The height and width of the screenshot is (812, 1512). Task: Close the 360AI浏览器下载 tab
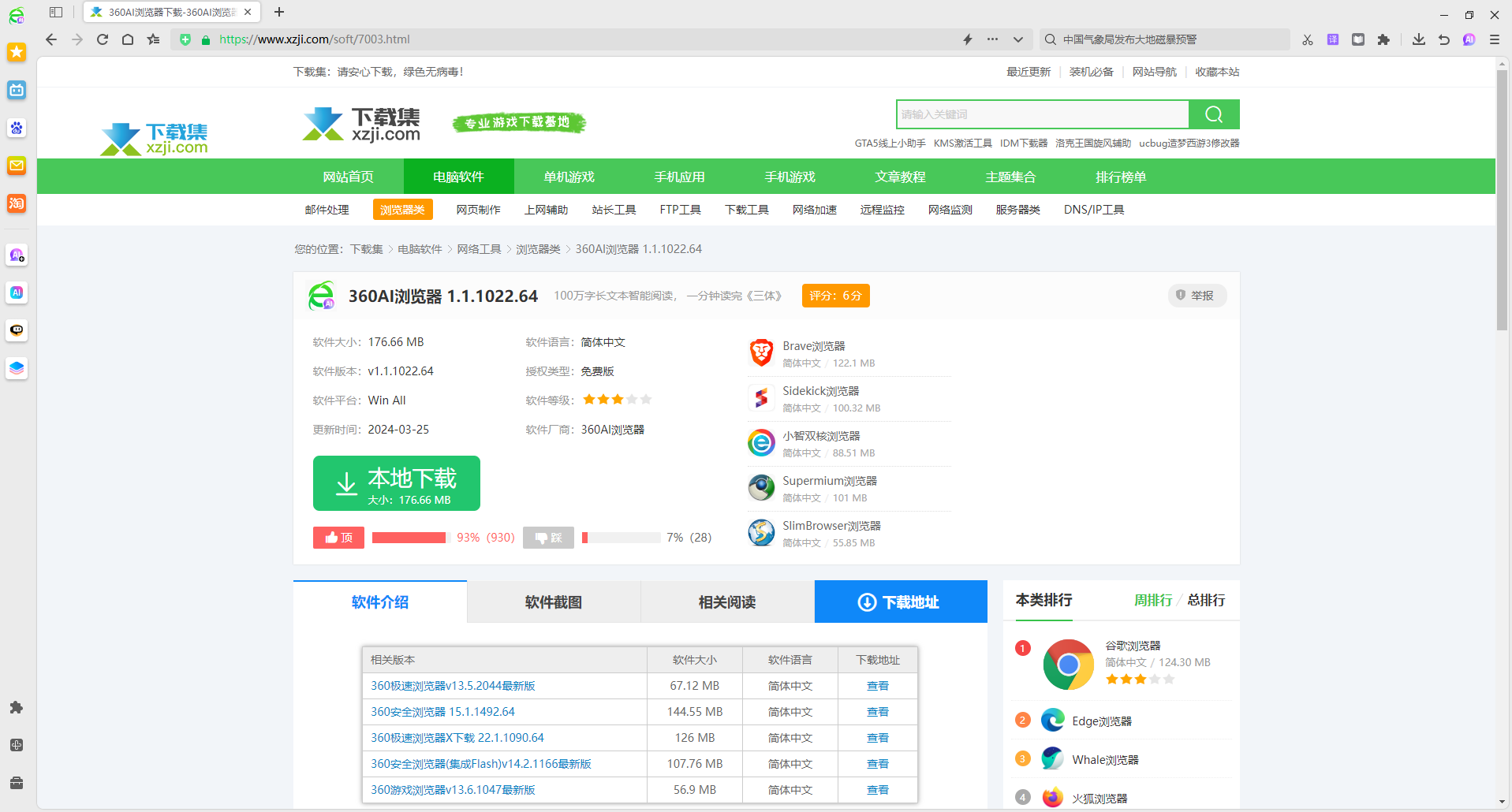coord(248,13)
